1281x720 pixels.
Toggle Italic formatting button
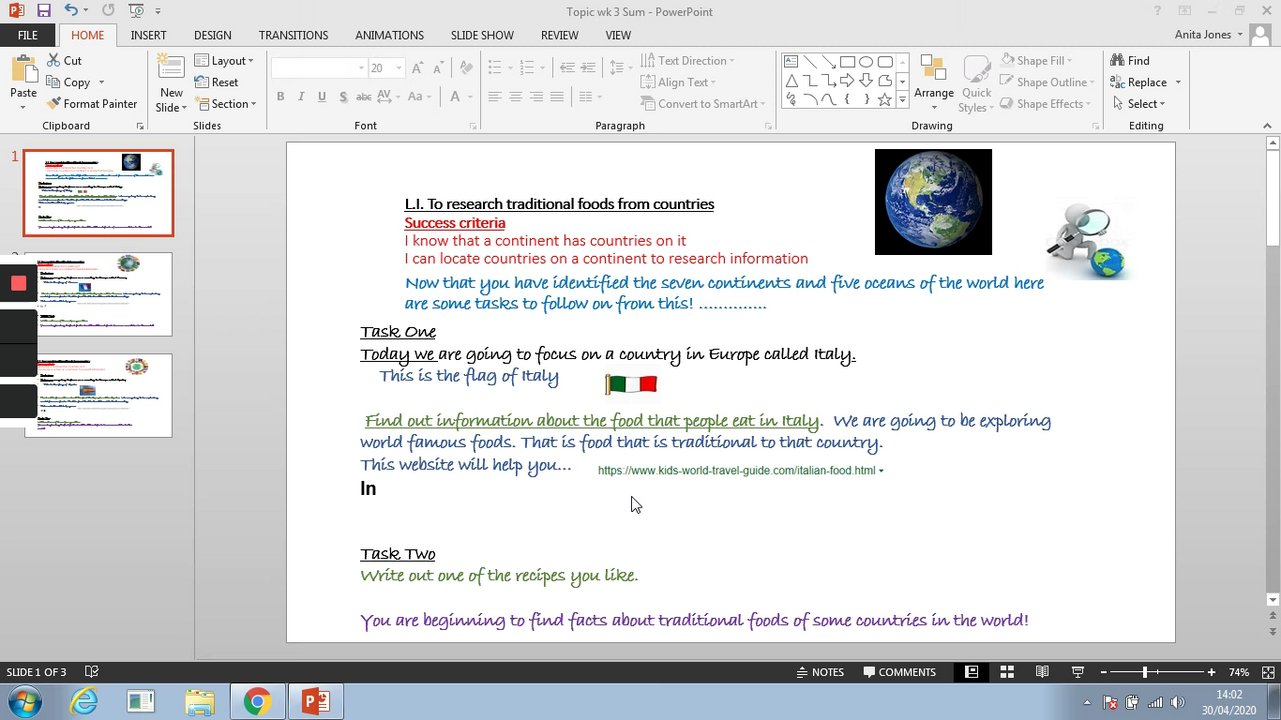tap(301, 97)
